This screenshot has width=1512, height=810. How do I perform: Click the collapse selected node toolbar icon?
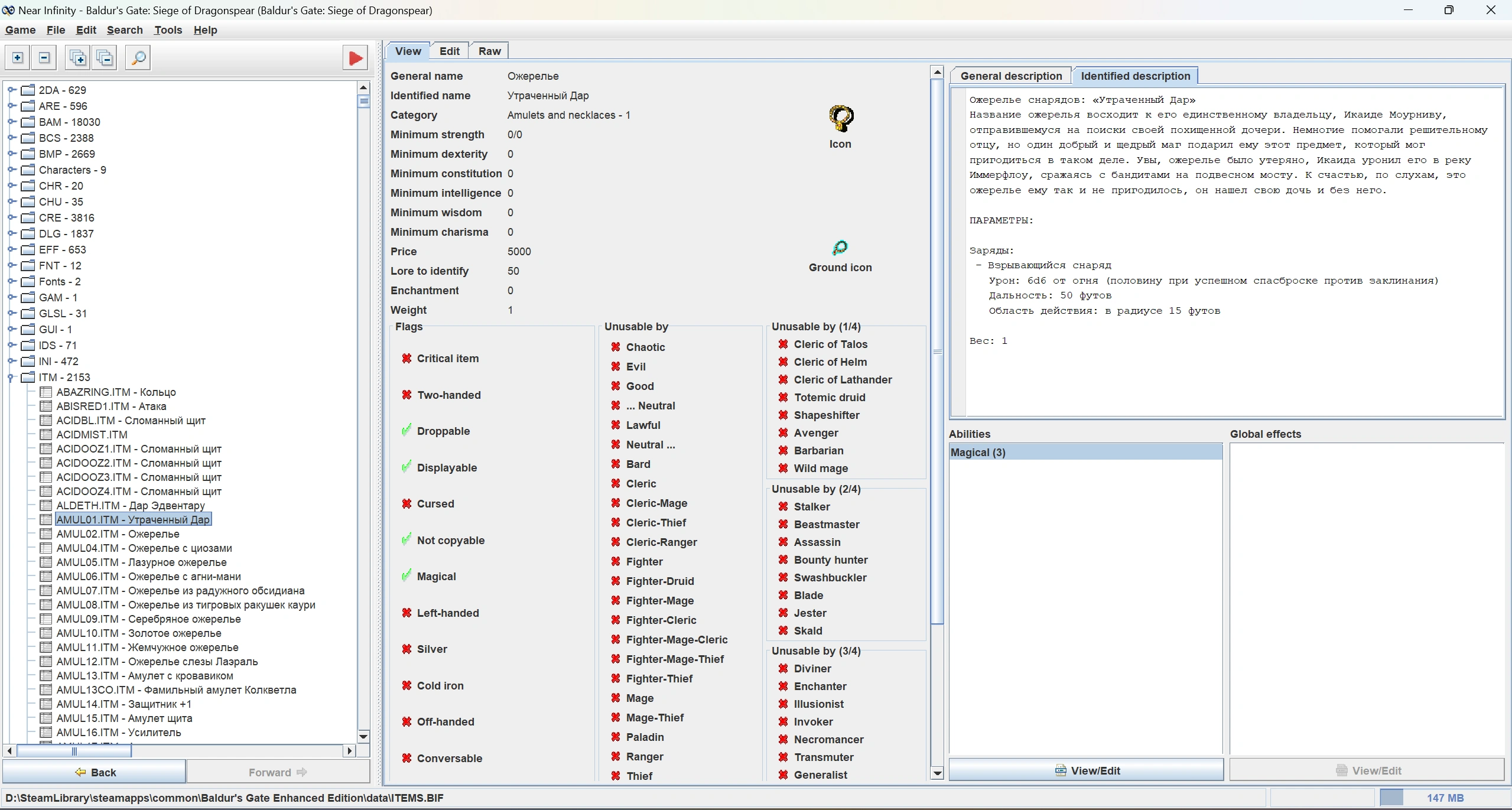(x=44, y=58)
